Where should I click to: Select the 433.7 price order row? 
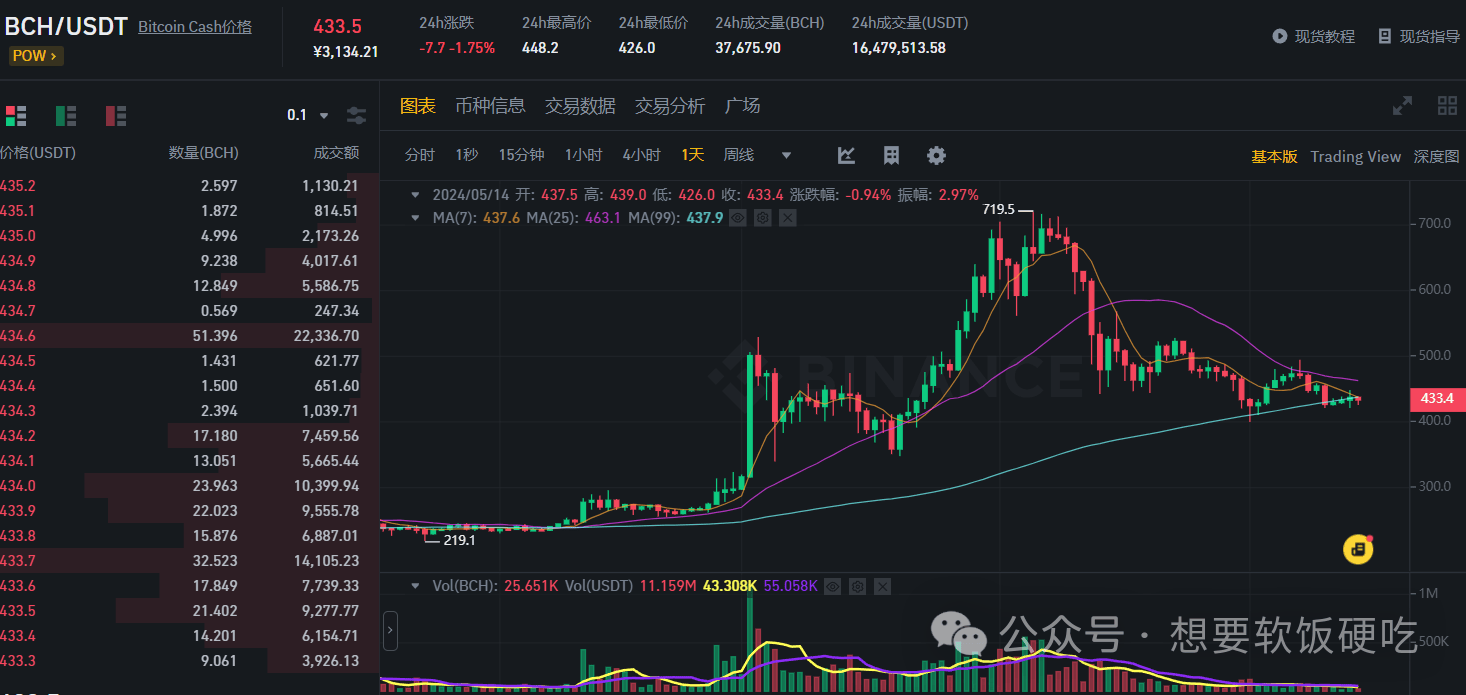pos(190,560)
